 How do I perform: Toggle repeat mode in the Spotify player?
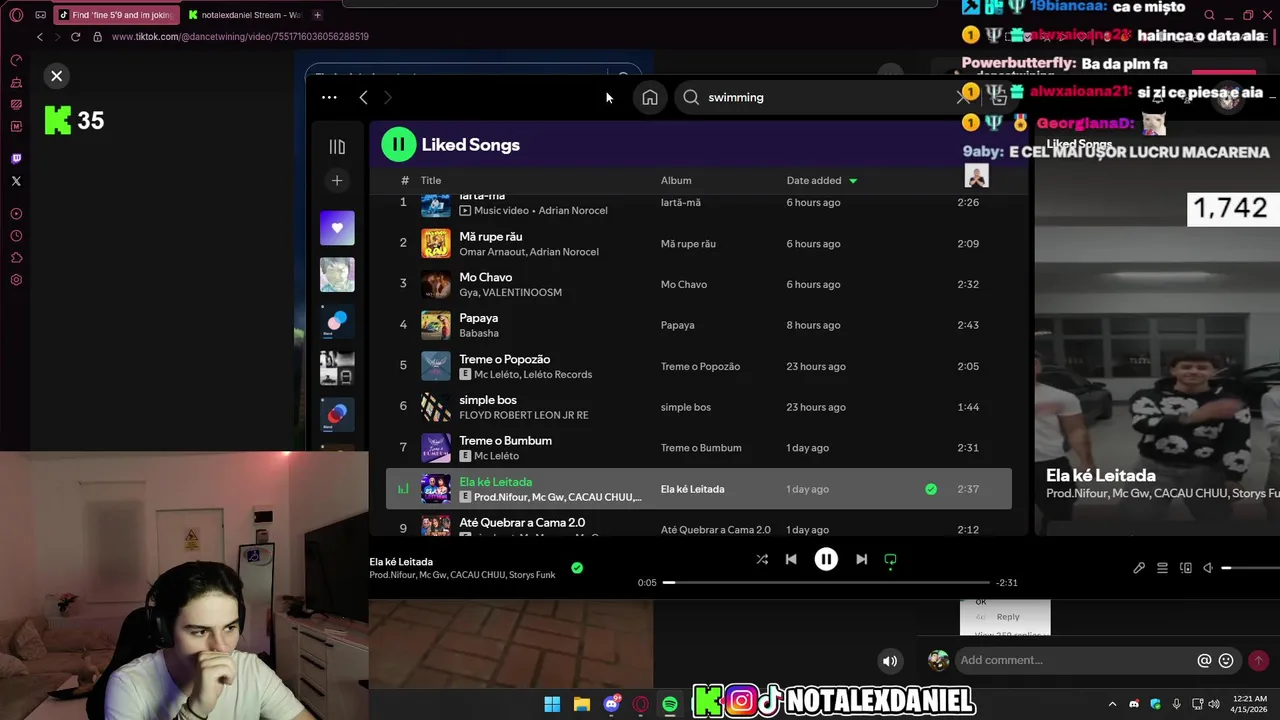[890, 560]
